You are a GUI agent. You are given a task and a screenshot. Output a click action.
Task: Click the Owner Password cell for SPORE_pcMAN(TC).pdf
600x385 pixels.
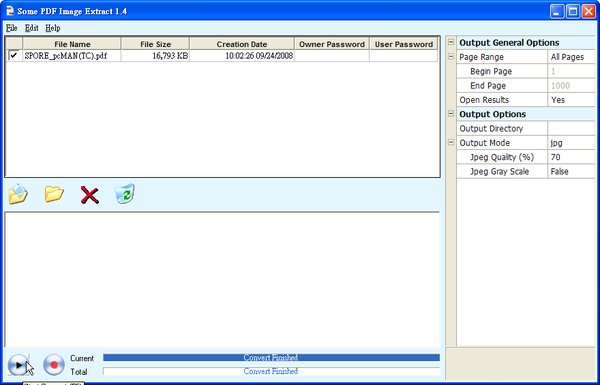[x=332, y=56]
